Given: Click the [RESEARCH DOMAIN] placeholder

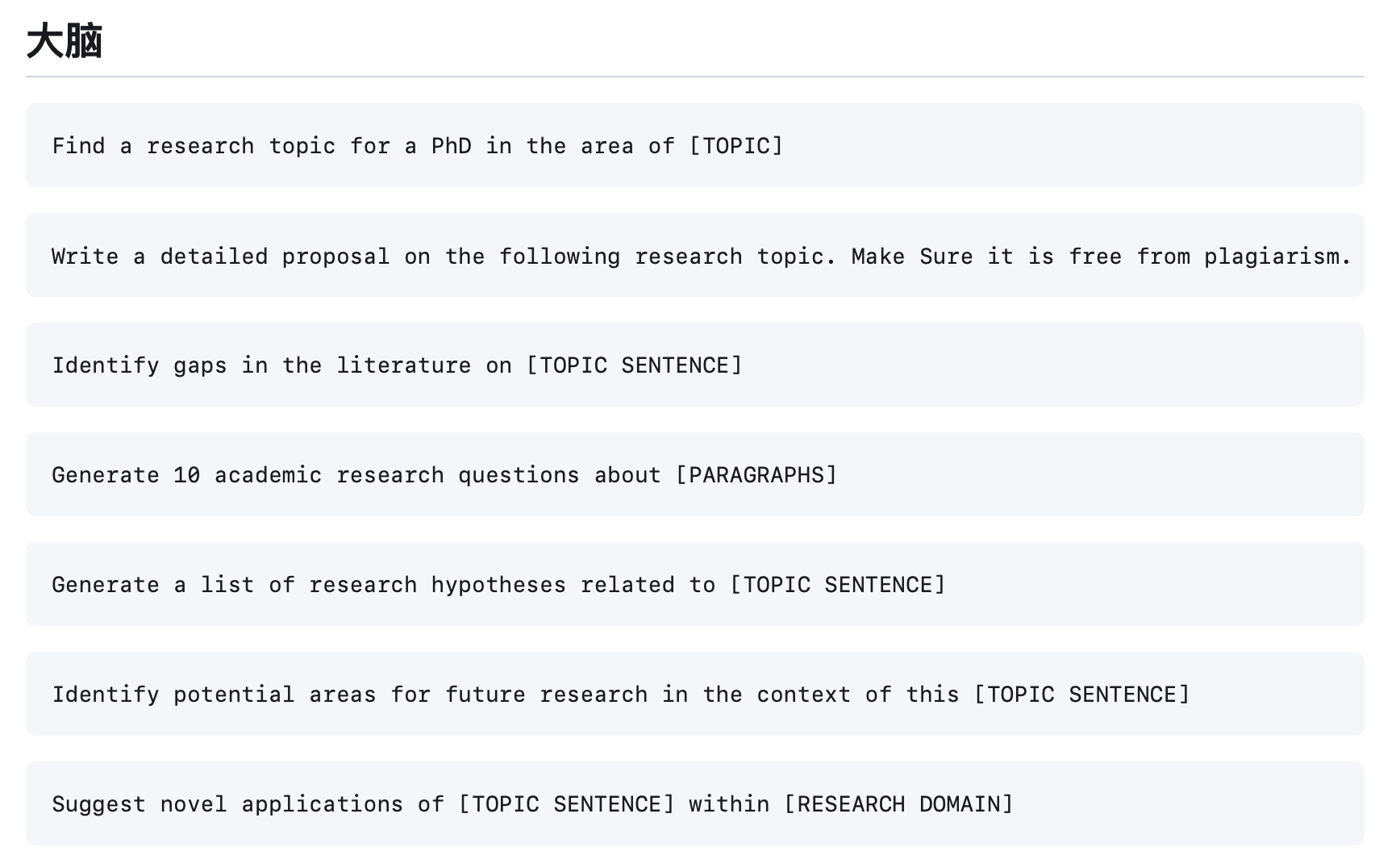Looking at the screenshot, I should coord(898,804).
